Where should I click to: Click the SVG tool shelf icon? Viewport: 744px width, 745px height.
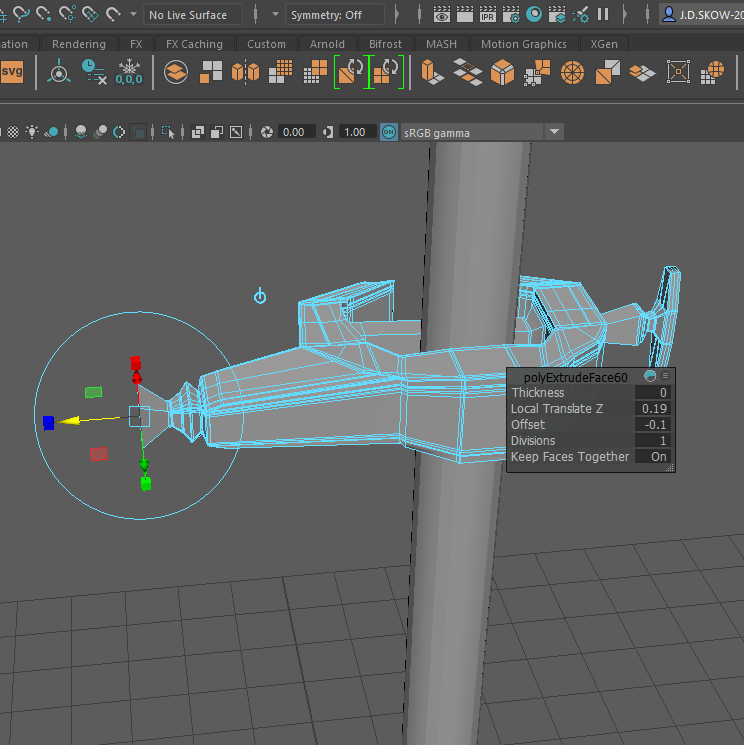click(12, 72)
